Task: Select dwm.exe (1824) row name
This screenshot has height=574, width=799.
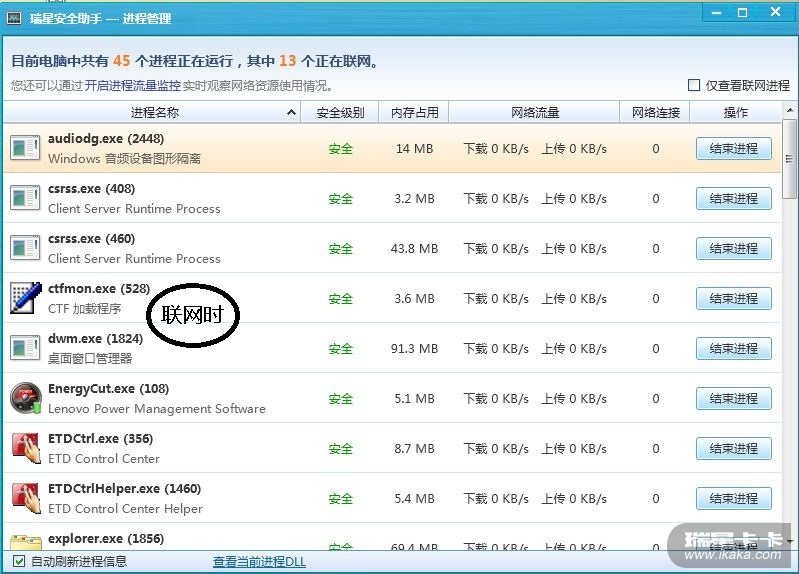Action: tap(95, 338)
